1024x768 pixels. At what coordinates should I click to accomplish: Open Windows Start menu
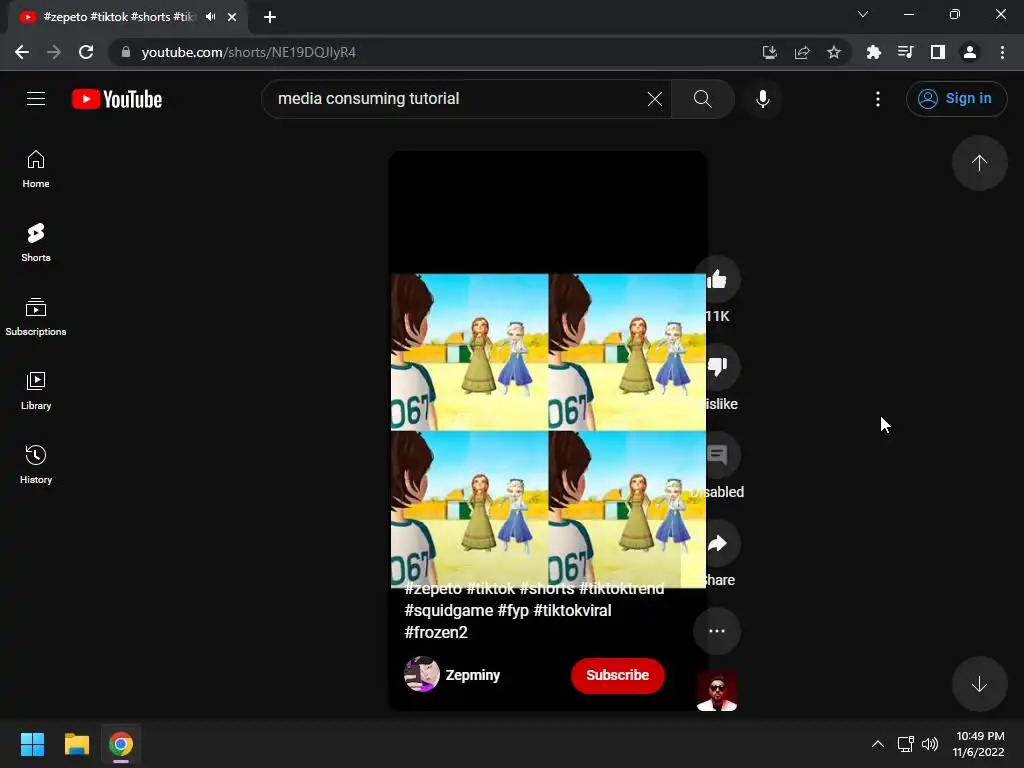coord(32,744)
